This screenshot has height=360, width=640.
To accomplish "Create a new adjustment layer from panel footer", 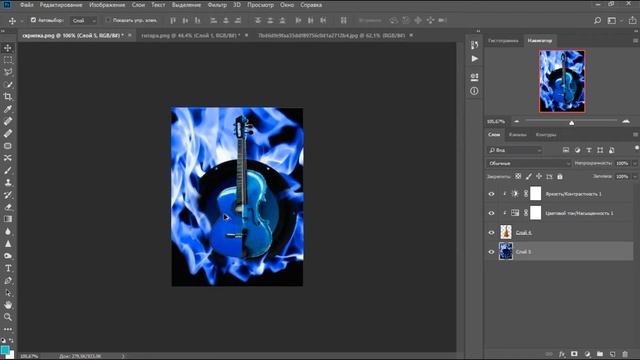I will [587, 354].
